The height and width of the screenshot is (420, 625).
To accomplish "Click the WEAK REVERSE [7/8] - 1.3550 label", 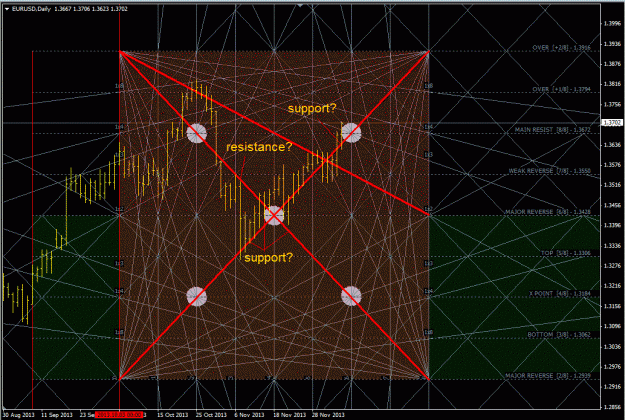I will (550, 171).
